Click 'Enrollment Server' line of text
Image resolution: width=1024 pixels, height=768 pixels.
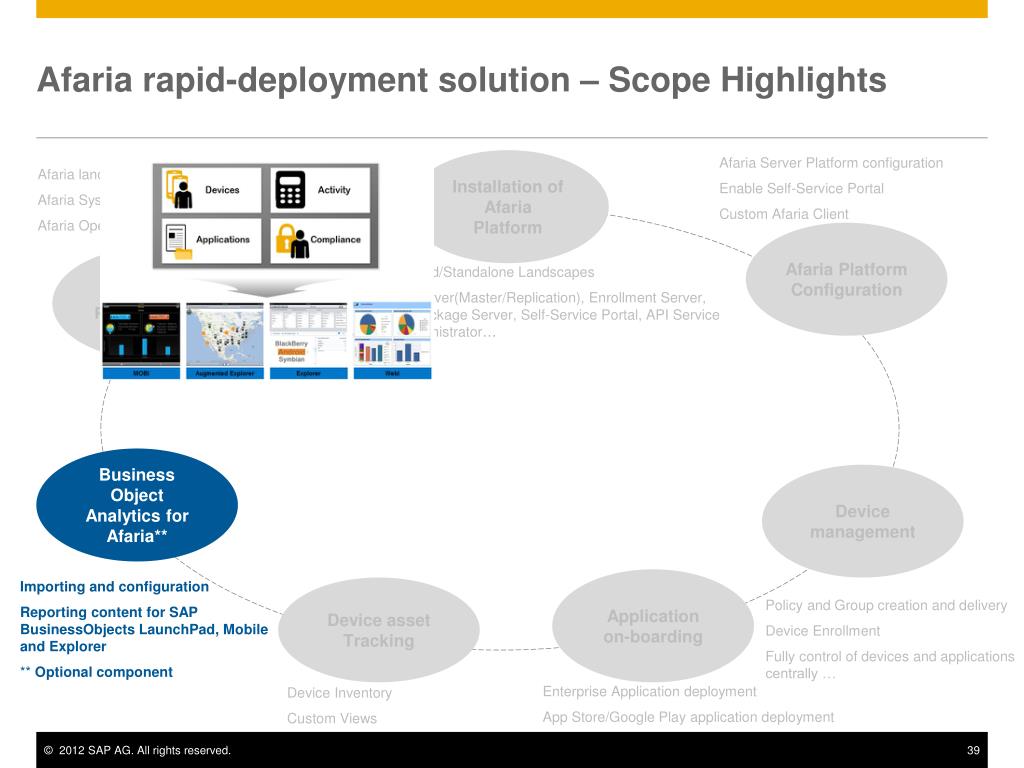point(570,298)
